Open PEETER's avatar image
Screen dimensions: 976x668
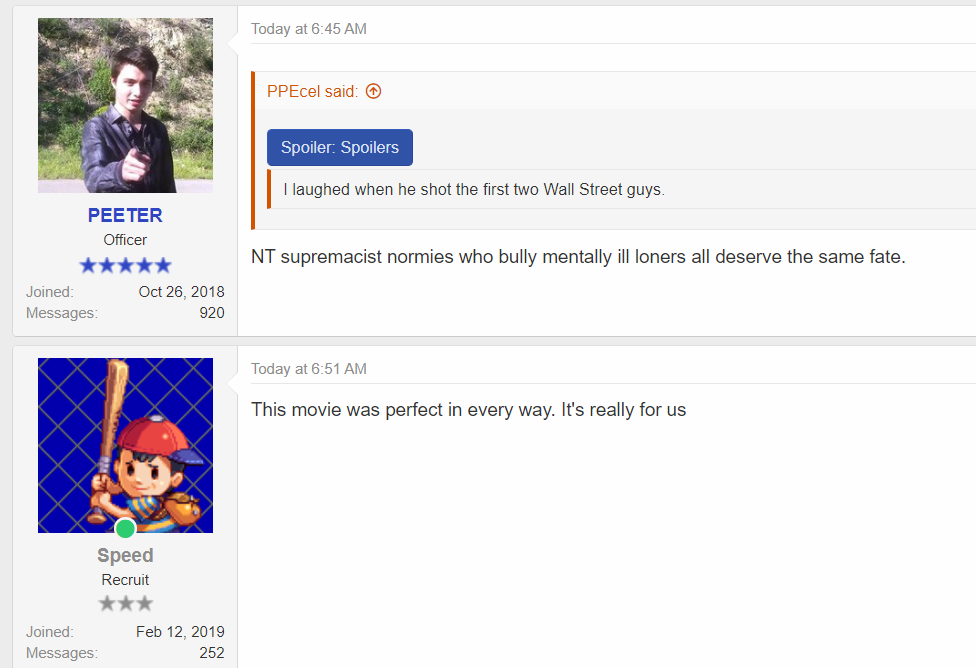click(125, 105)
